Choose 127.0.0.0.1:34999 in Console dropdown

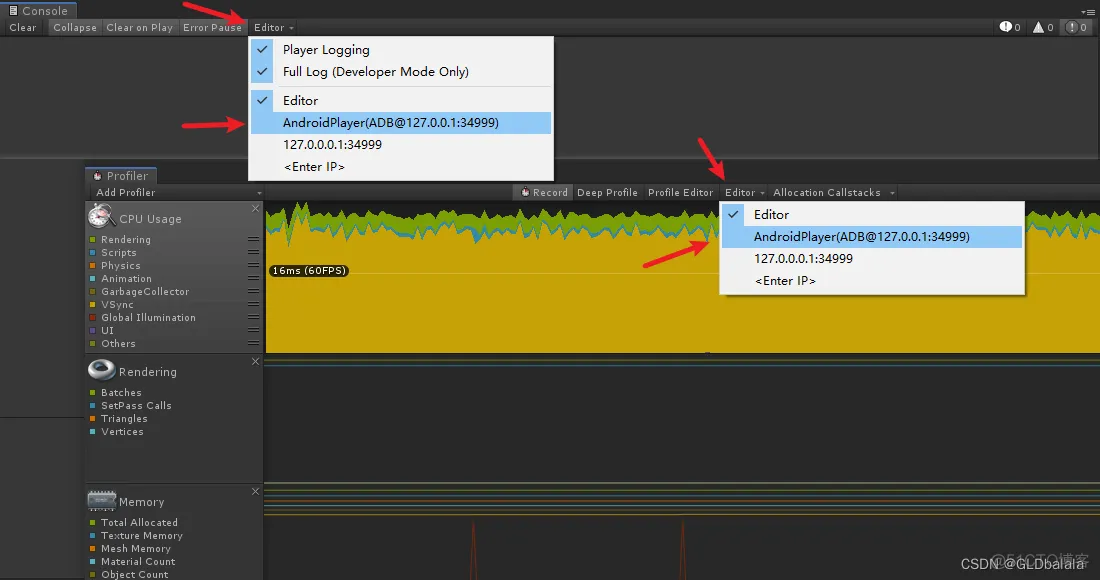click(401, 144)
